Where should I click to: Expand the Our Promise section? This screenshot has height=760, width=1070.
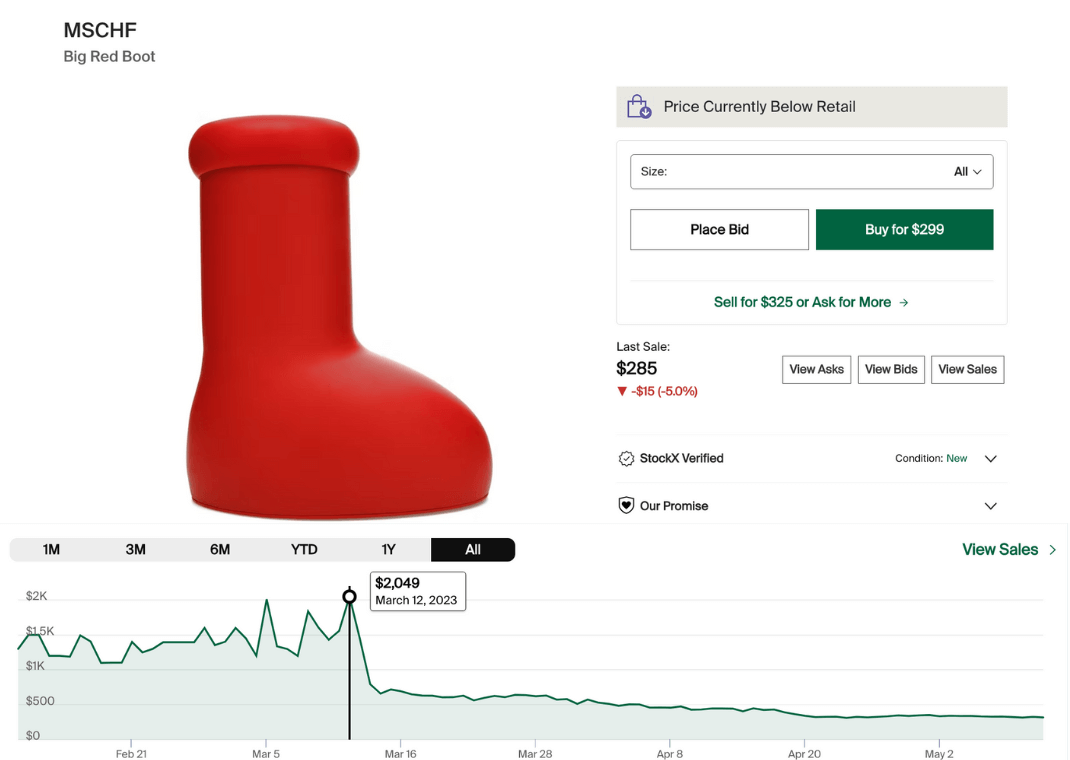(x=990, y=506)
